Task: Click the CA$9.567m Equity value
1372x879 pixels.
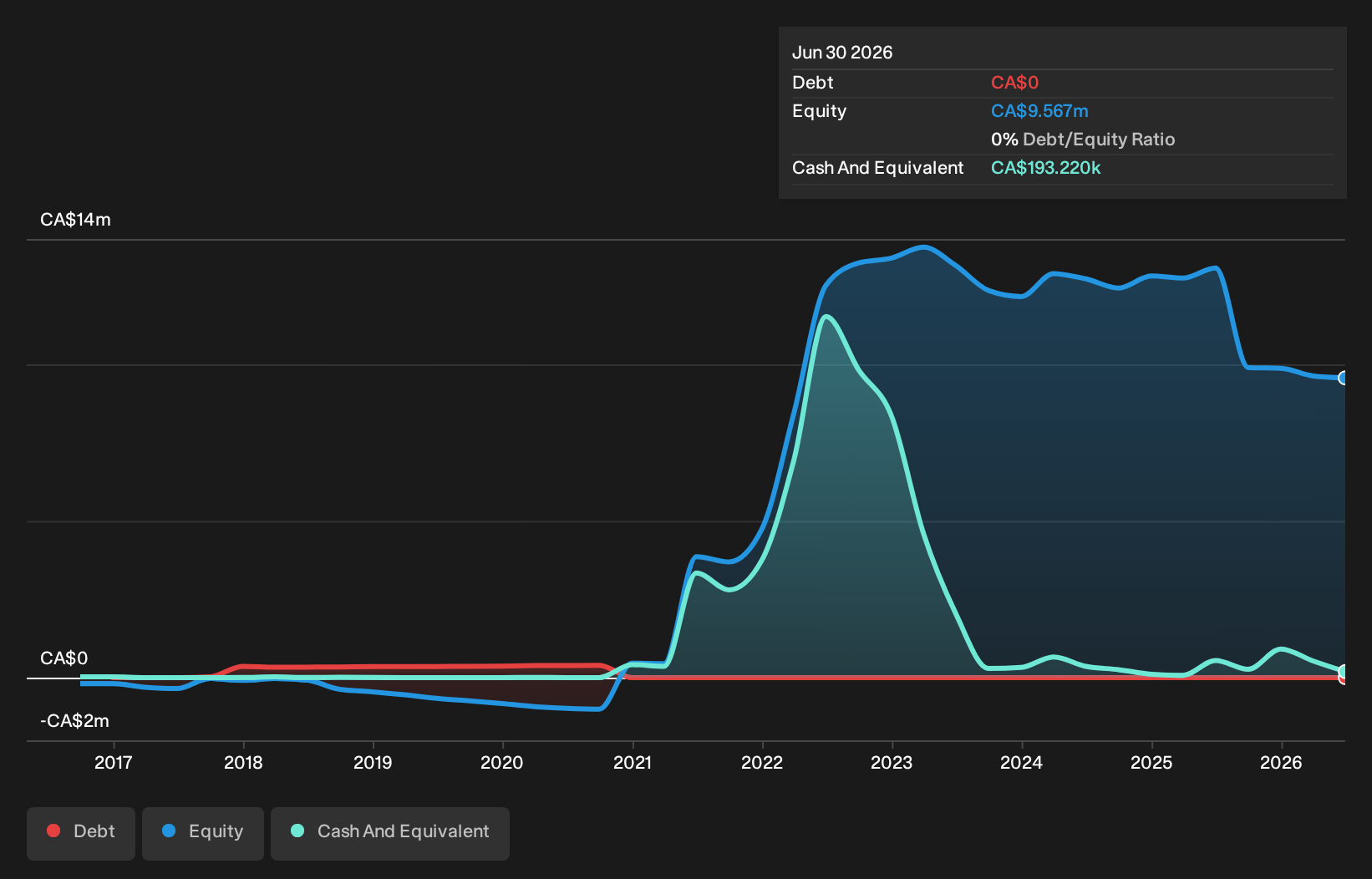Action: point(1039,111)
